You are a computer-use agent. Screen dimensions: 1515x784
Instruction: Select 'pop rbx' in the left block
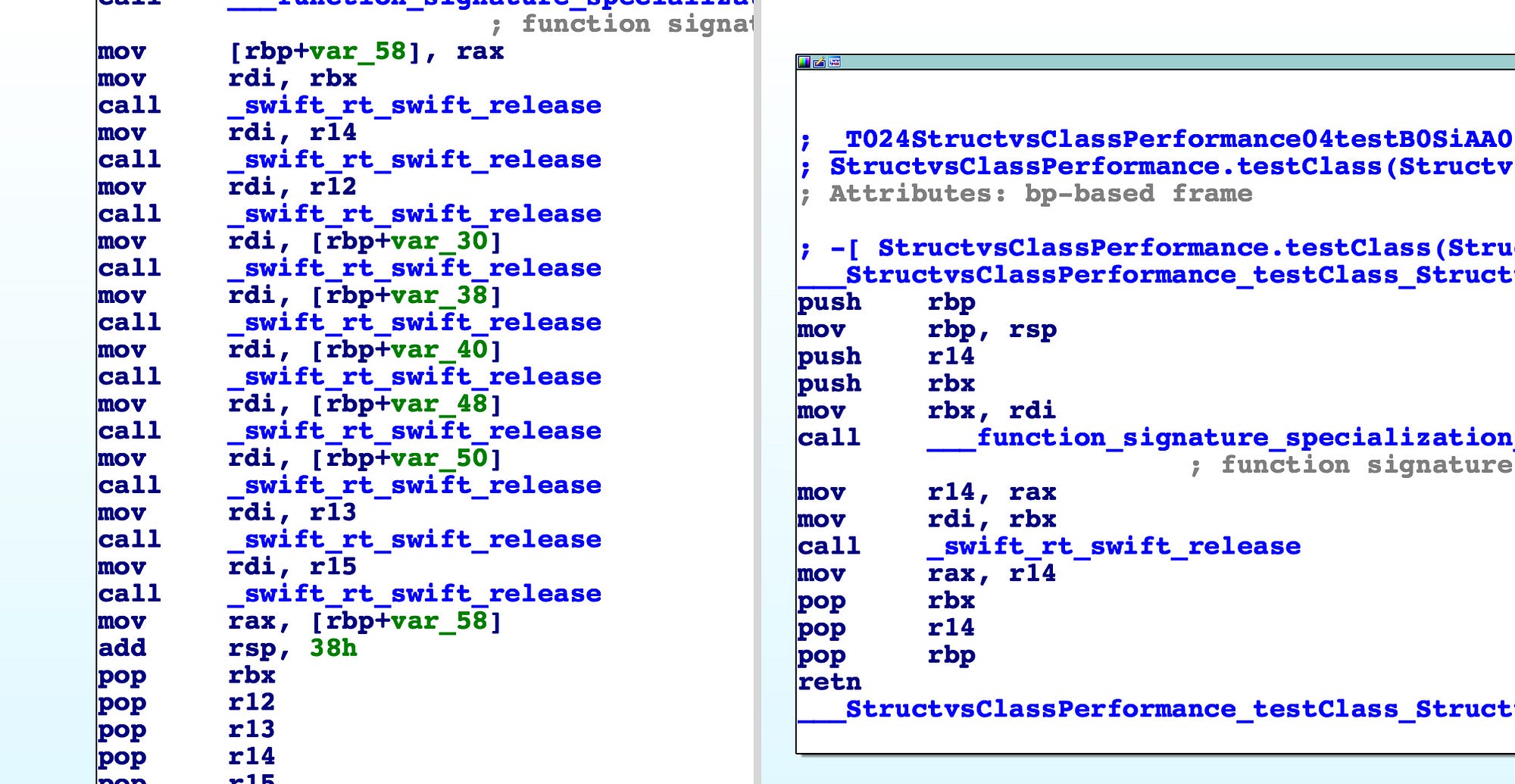[186, 676]
